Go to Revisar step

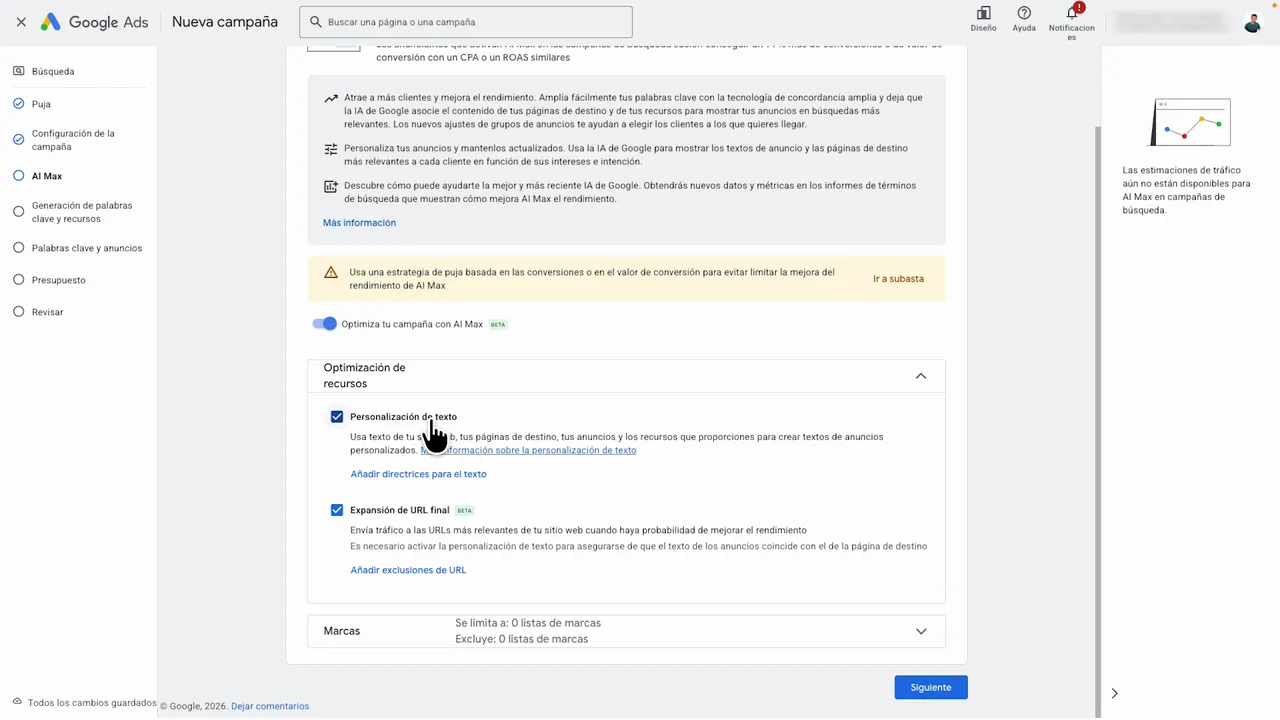tap(47, 312)
